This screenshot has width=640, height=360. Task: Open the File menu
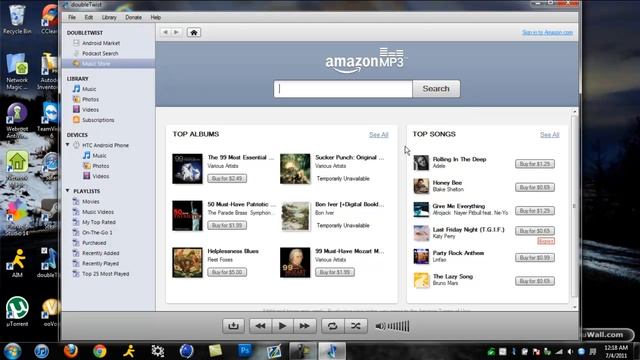pyautogui.click(x=72, y=18)
